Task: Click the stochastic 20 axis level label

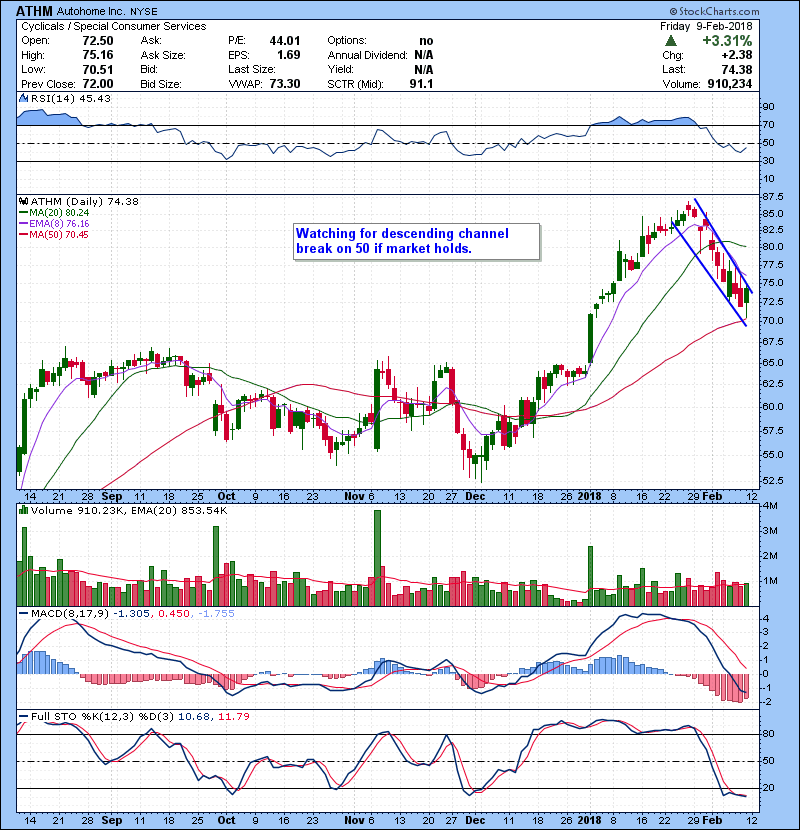Action: tap(769, 788)
